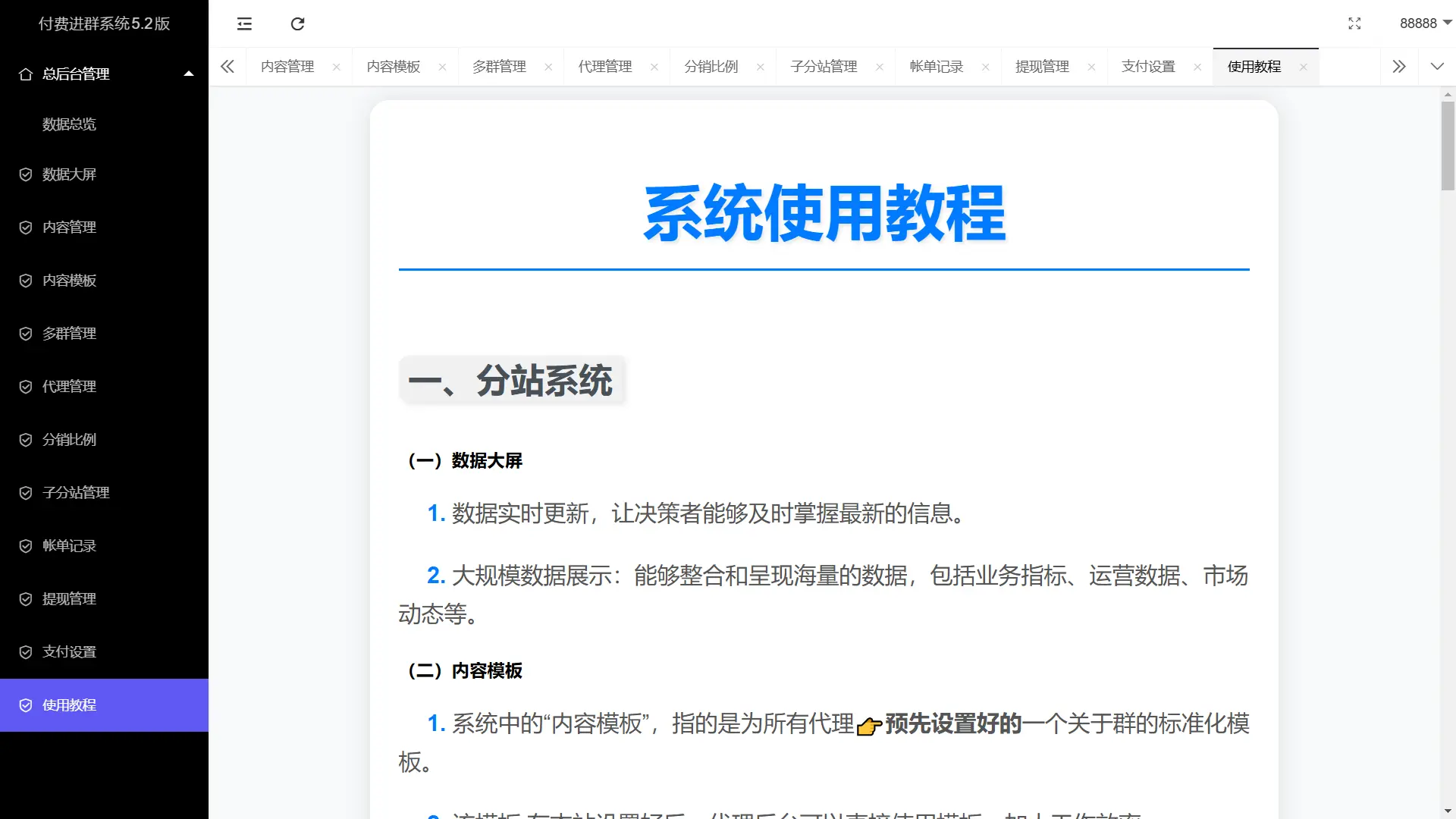This screenshot has height=819, width=1456.
Task: Collapse the 总后台管理 submenu arrow
Action: pos(188,74)
